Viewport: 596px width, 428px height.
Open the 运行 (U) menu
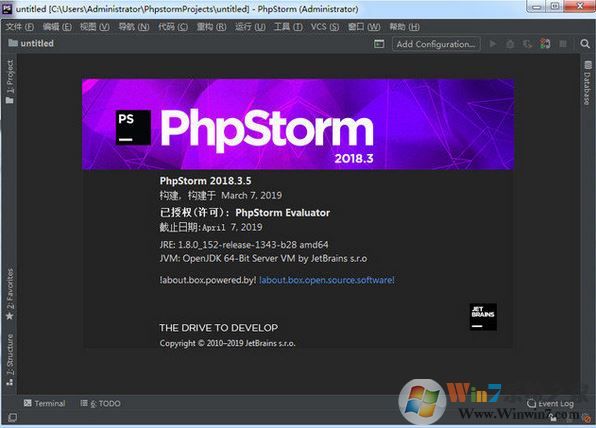[x=250, y=27]
